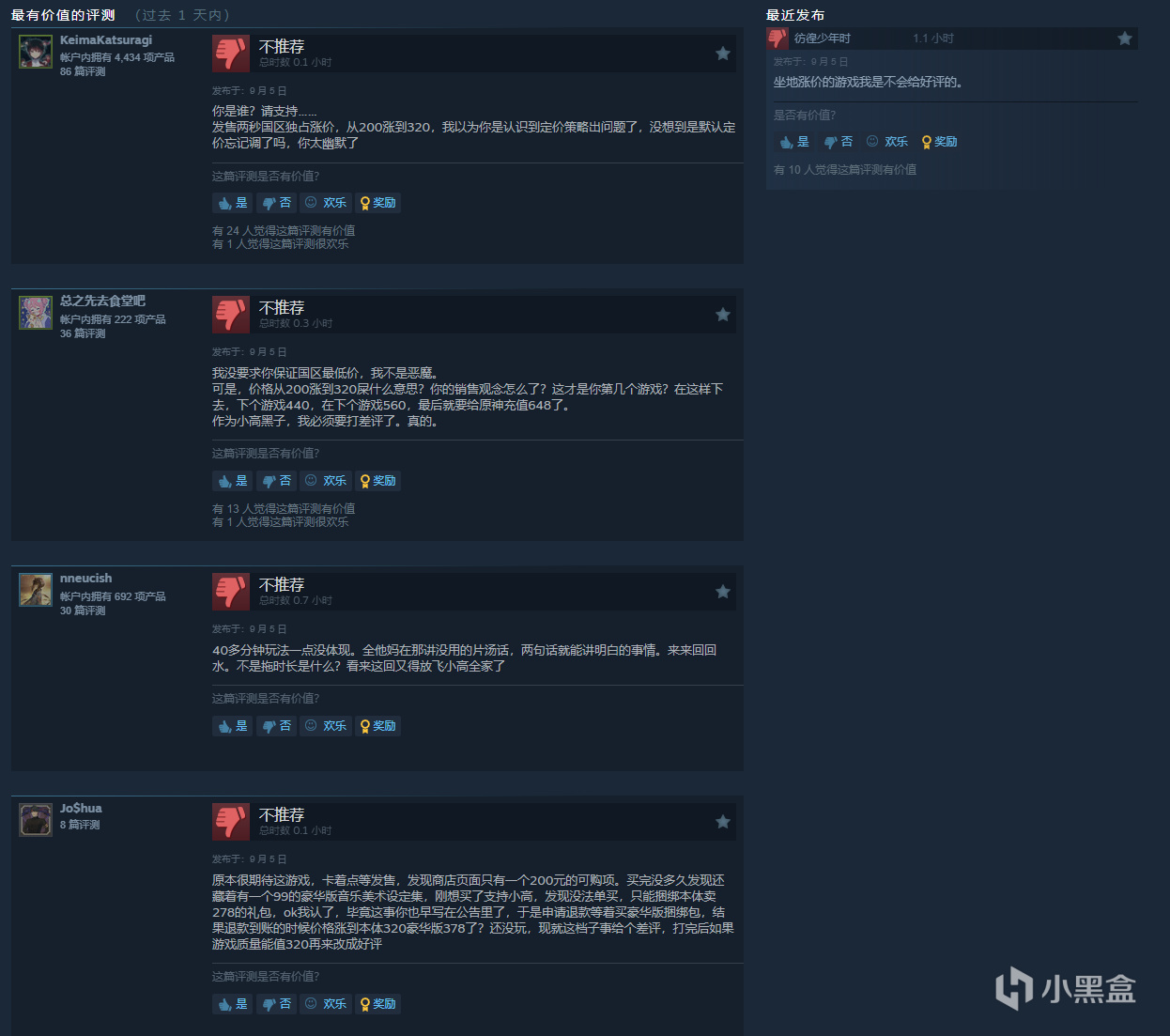Open 总之先去食堂吧 user profile link
Image resolution: width=1170 pixels, height=1036 pixels.
[102, 301]
